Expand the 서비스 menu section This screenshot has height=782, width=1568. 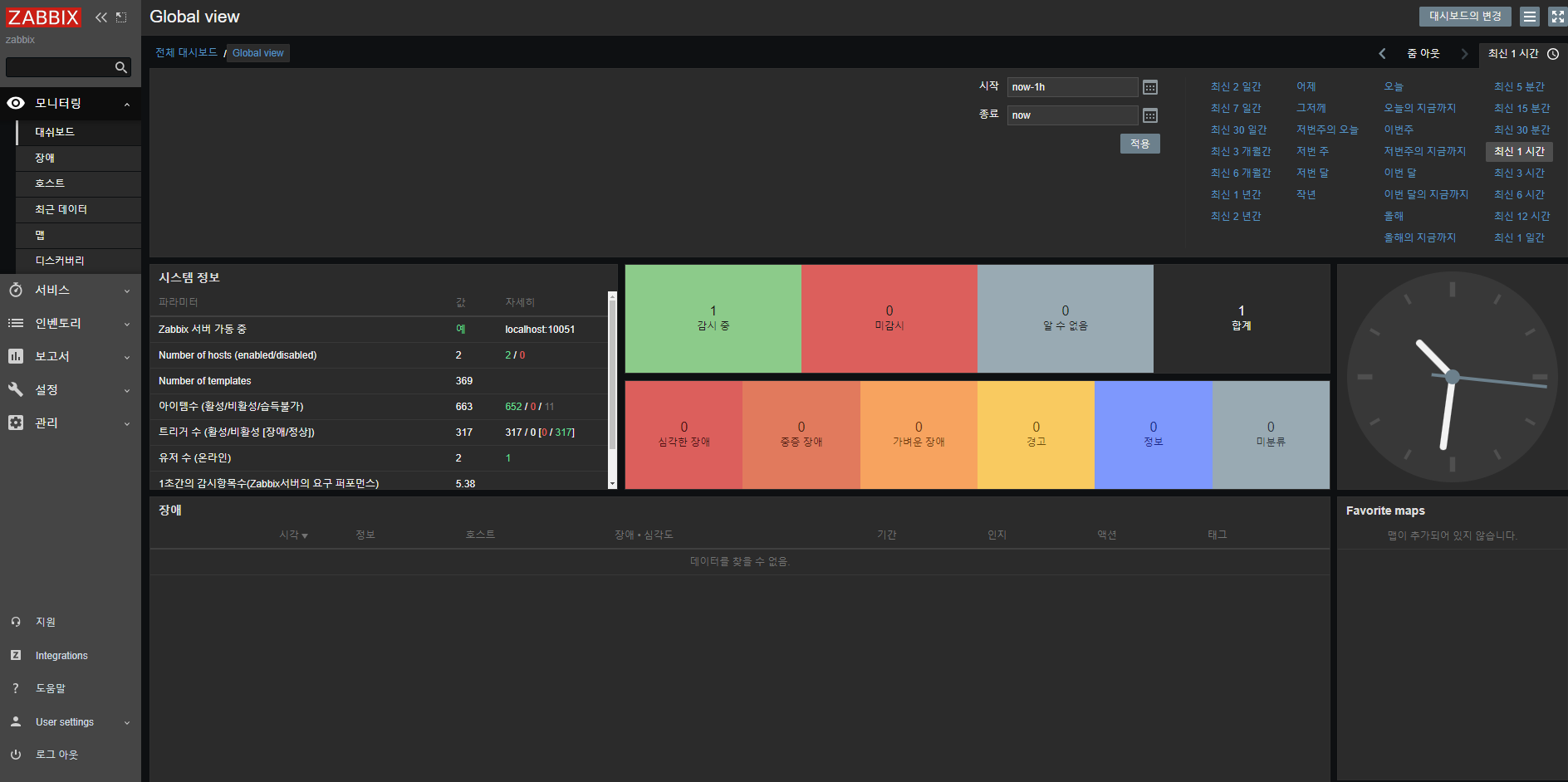pyautogui.click(x=127, y=291)
